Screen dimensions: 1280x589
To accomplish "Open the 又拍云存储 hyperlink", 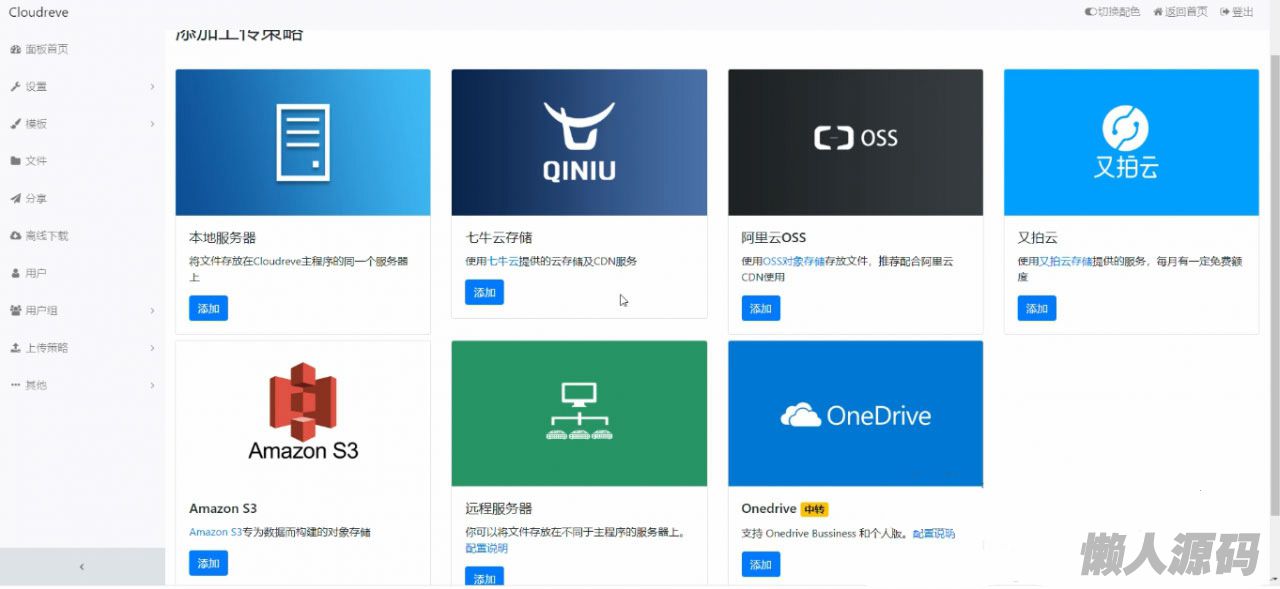I will click(1066, 261).
